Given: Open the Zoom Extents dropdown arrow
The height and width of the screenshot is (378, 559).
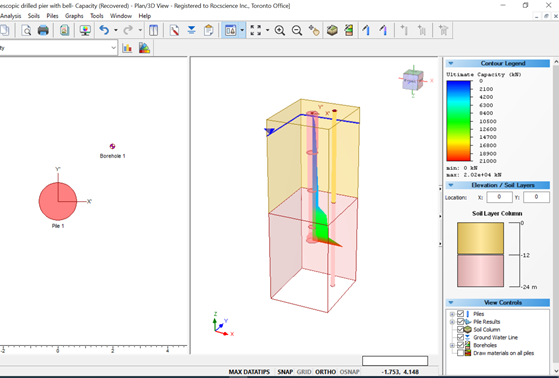Looking at the screenshot, I should [267, 30].
